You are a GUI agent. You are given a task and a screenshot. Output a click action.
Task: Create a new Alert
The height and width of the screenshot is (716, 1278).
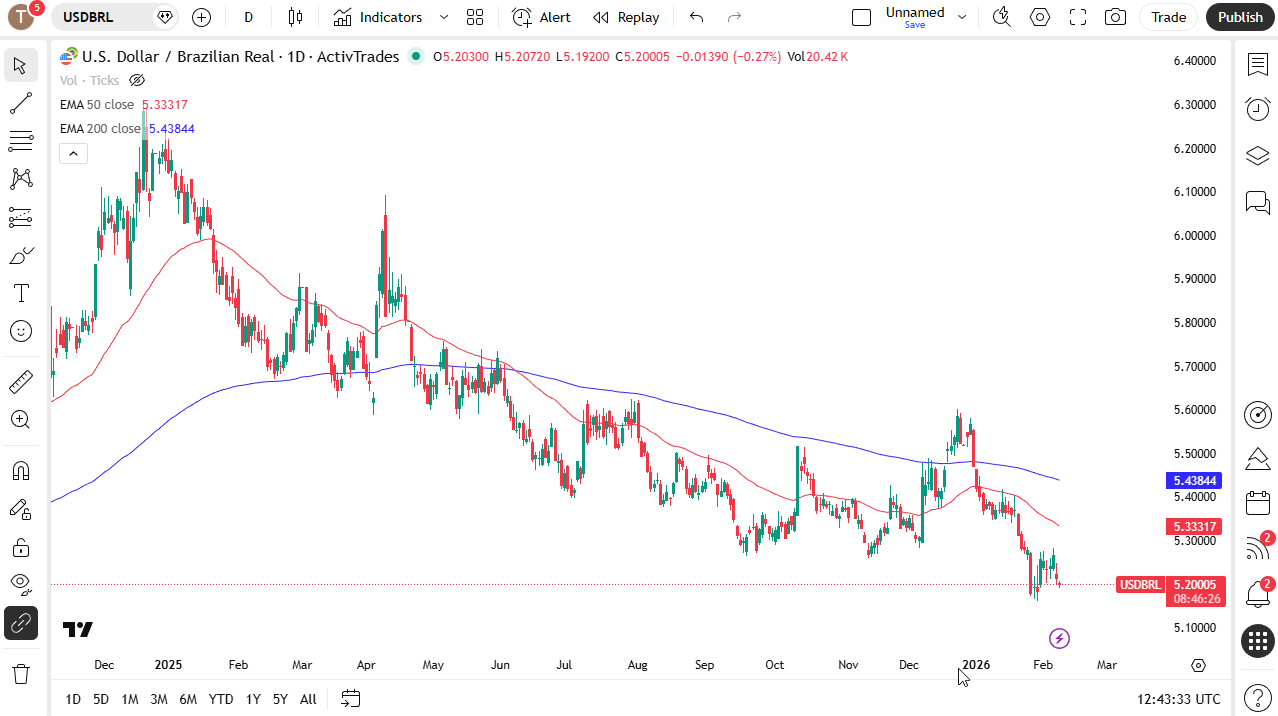pos(542,17)
